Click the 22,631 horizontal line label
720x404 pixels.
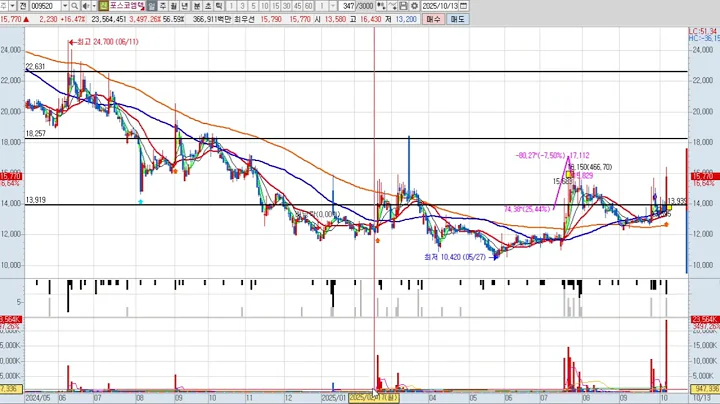[35, 67]
